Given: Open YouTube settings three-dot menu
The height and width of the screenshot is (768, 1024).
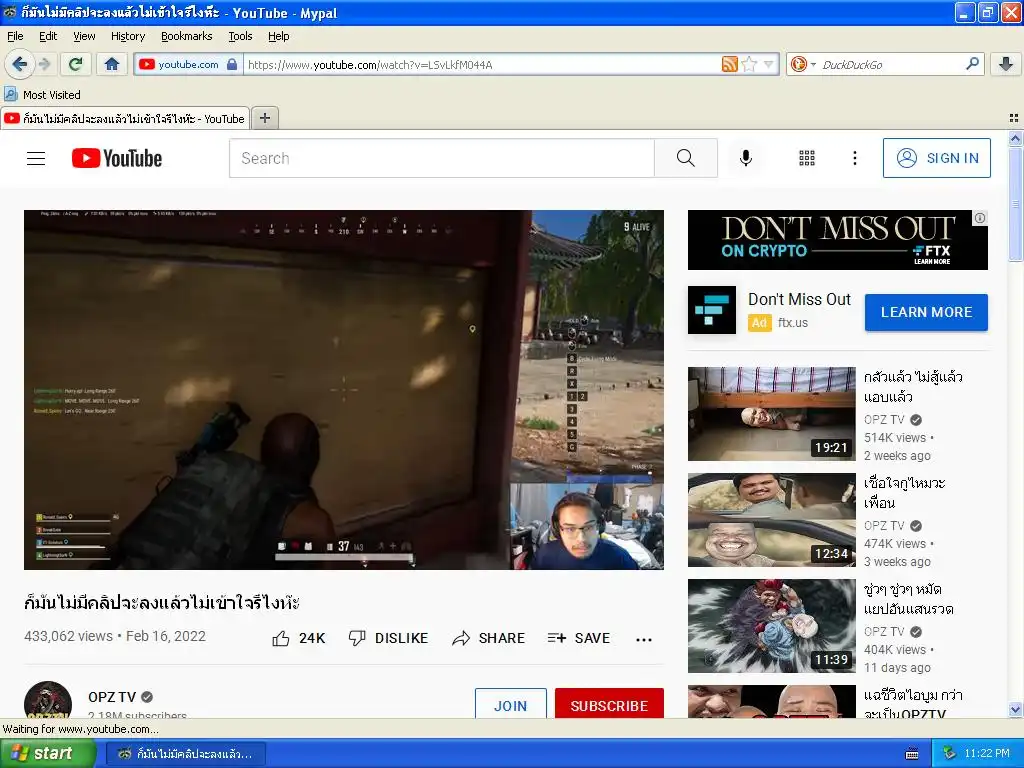Looking at the screenshot, I should tap(854, 158).
